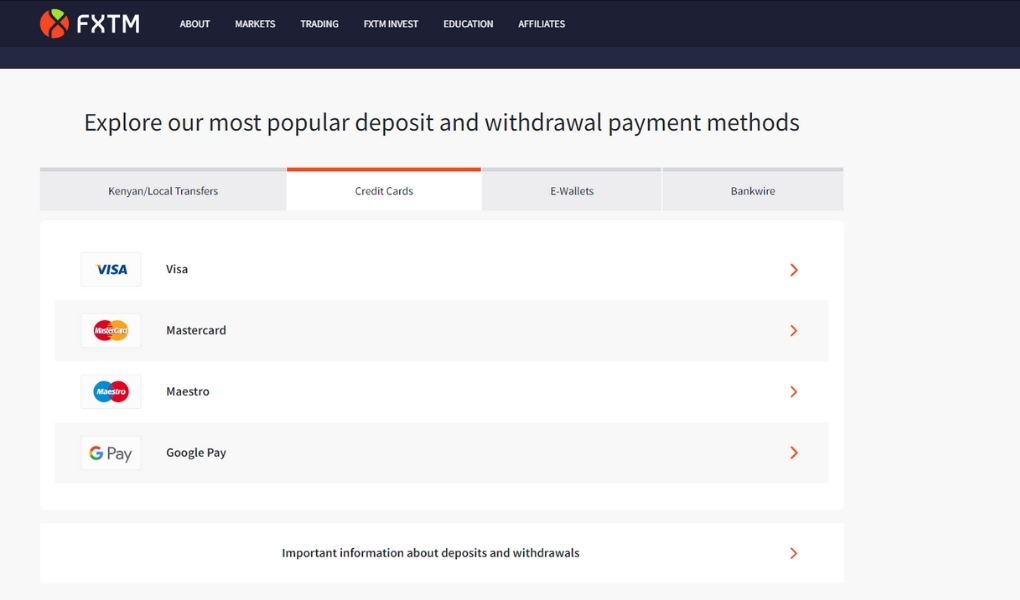Screen dimensions: 1020x600
Task: Click the Mastercard logo icon
Action: coord(111,331)
